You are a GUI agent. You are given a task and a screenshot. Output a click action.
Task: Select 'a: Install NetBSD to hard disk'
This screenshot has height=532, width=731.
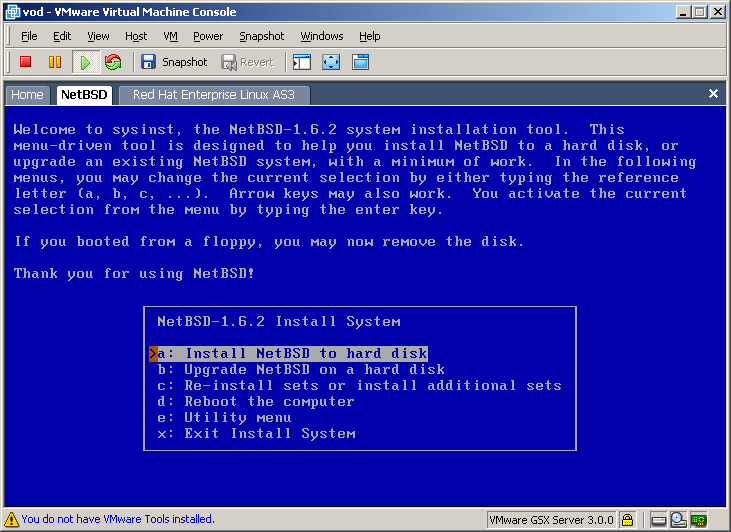point(292,353)
